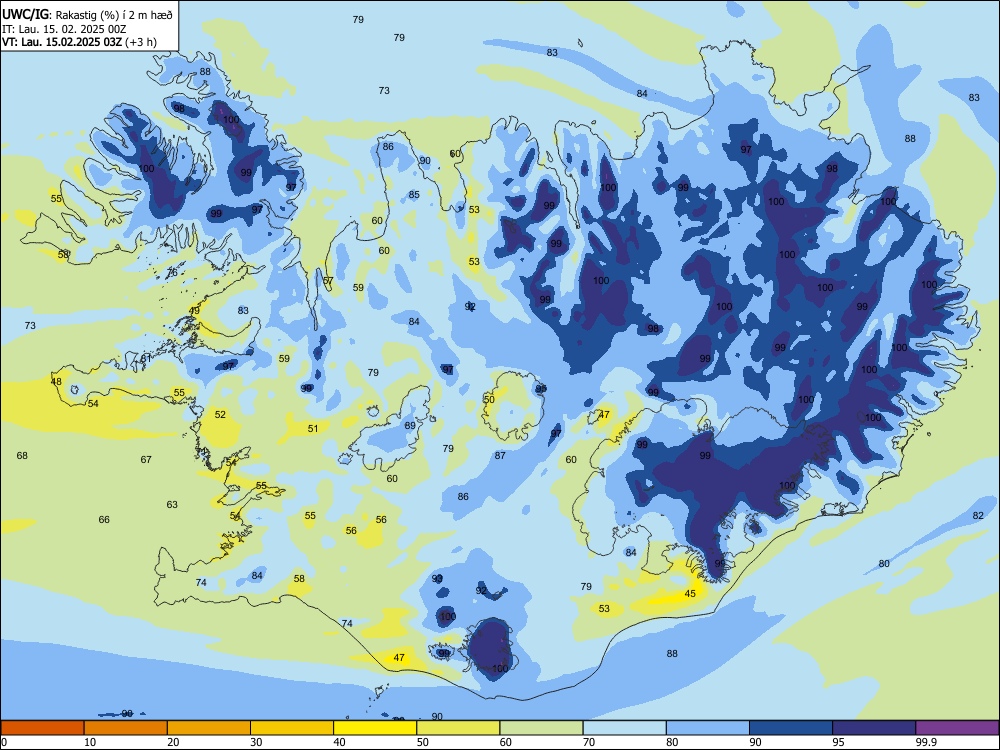Click the bright yellow 40–50 legend swatch

point(375,728)
